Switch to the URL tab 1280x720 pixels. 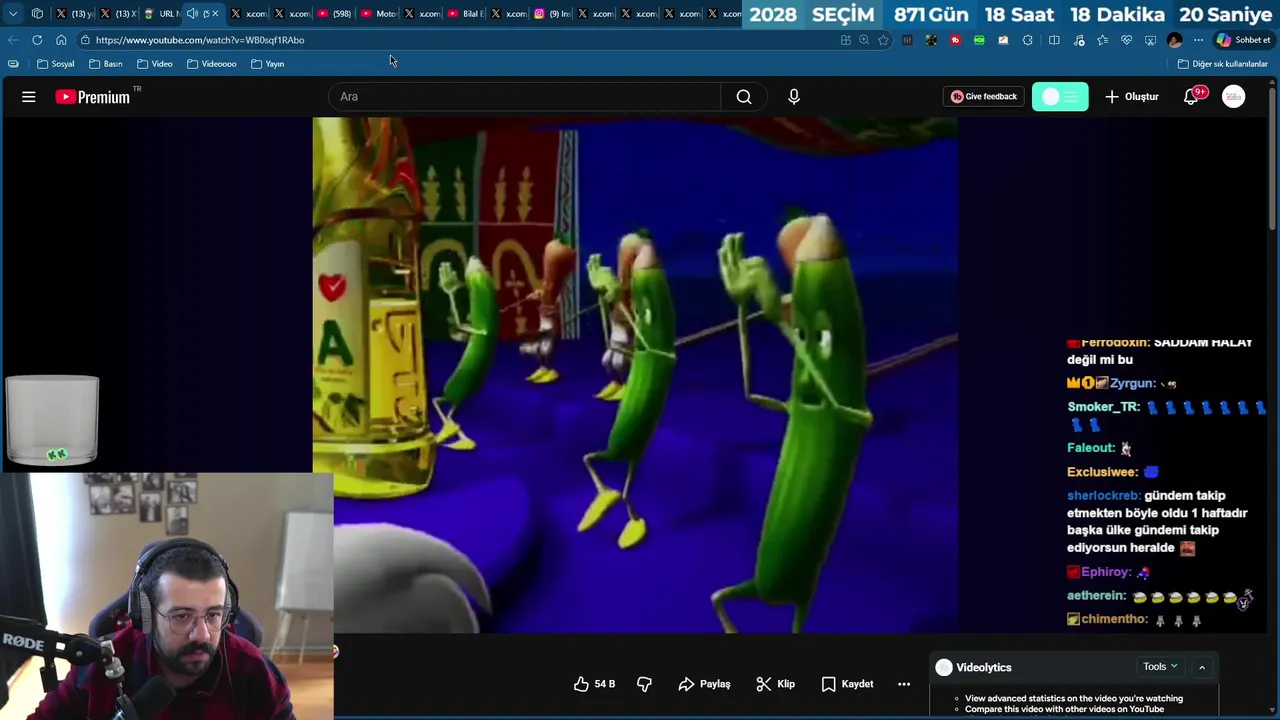160,14
